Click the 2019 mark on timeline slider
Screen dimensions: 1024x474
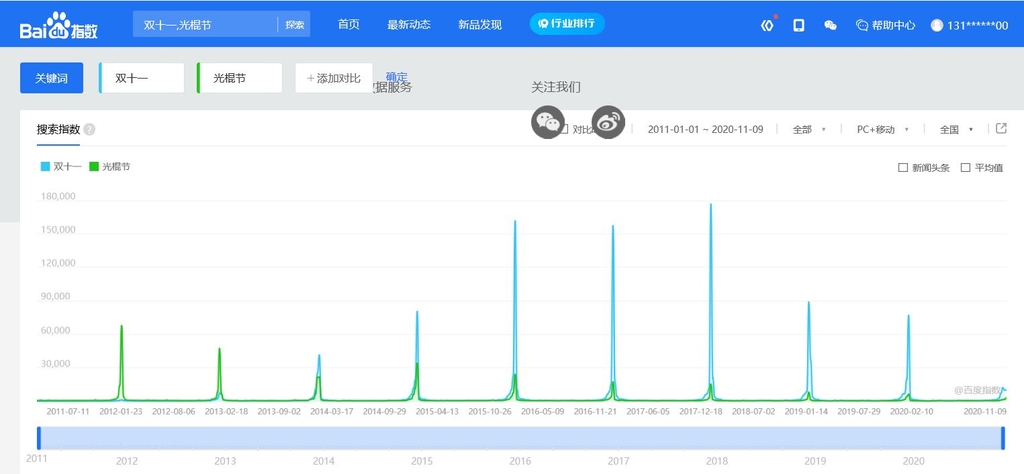point(815,461)
